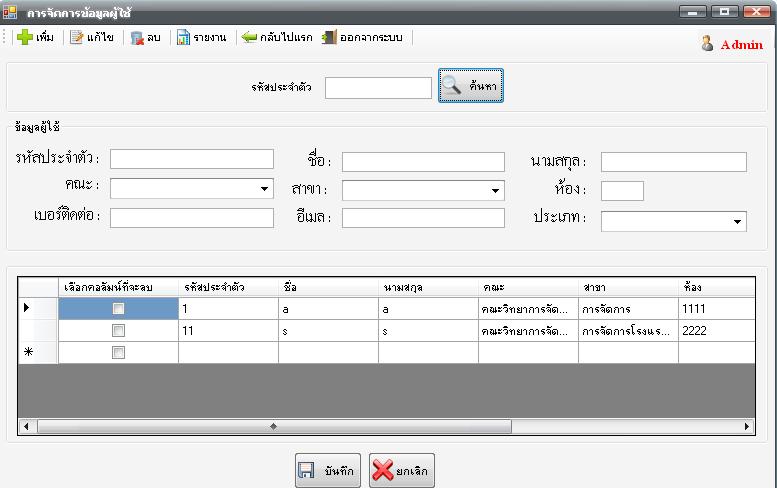
Task: Click the ชื่อ column header in grid
Action: point(329,287)
